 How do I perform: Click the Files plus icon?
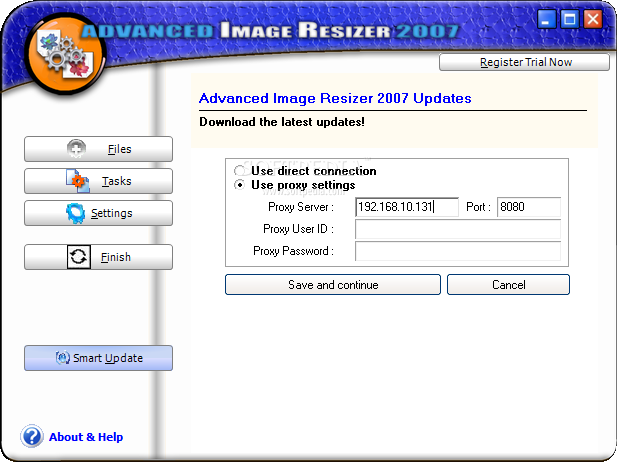pos(76,149)
